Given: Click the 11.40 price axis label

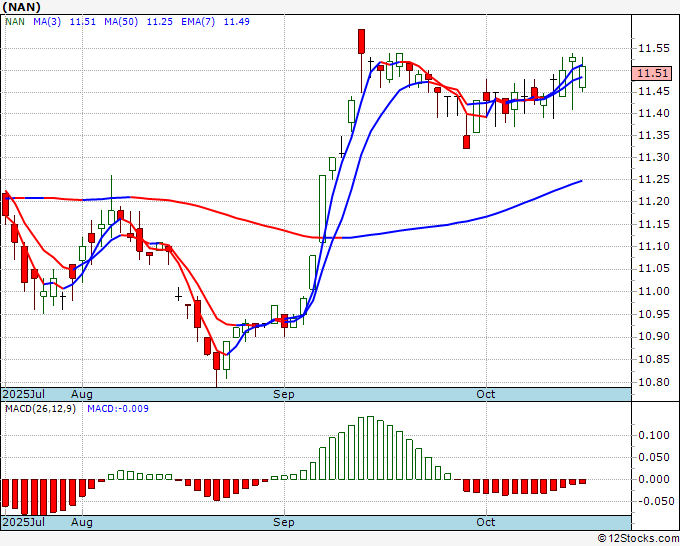Looking at the screenshot, I should pos(654,113).
